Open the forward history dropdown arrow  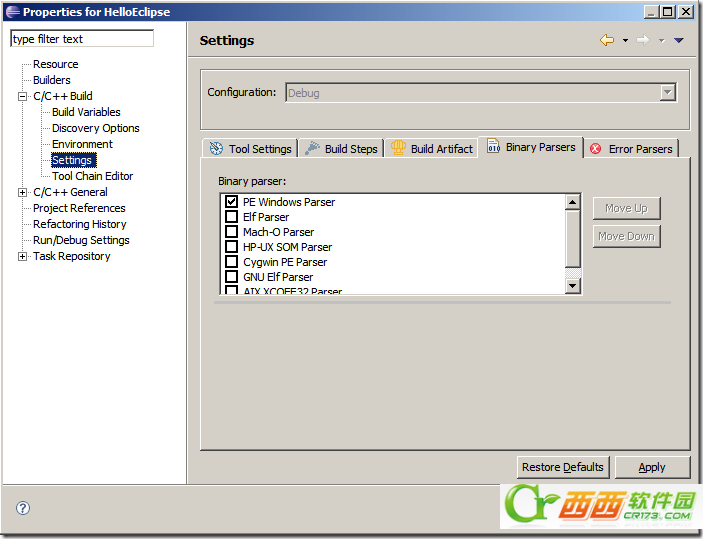click(x=661, y=40)
